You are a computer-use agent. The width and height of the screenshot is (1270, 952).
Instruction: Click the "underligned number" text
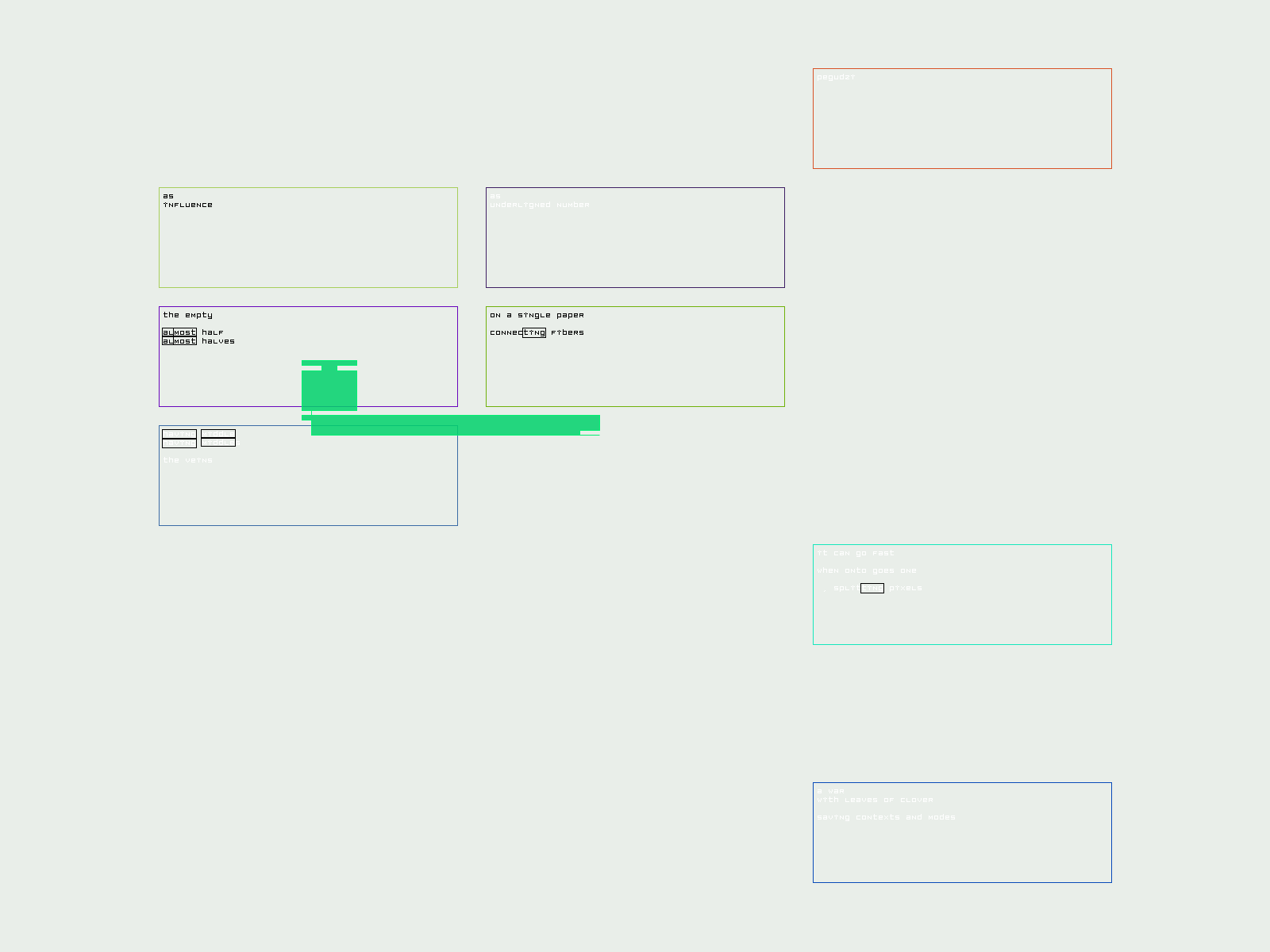click(x=540, y=205)
